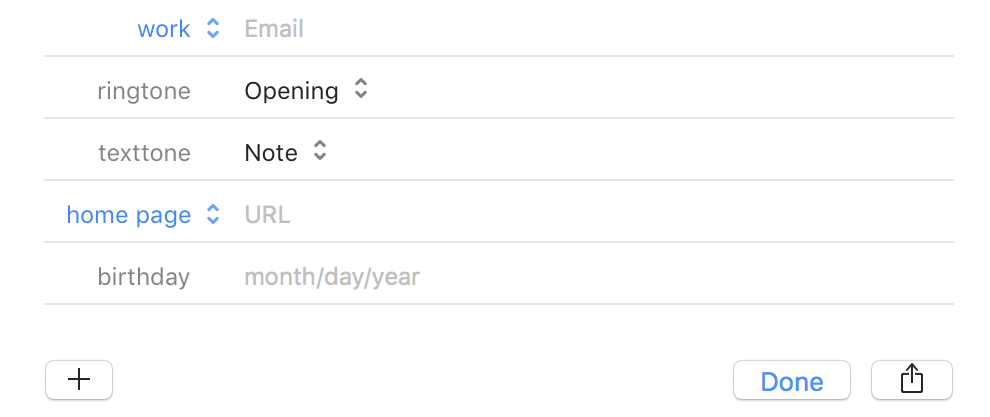
Task: Select the month segment of birthday
Action: click(280, 277)
